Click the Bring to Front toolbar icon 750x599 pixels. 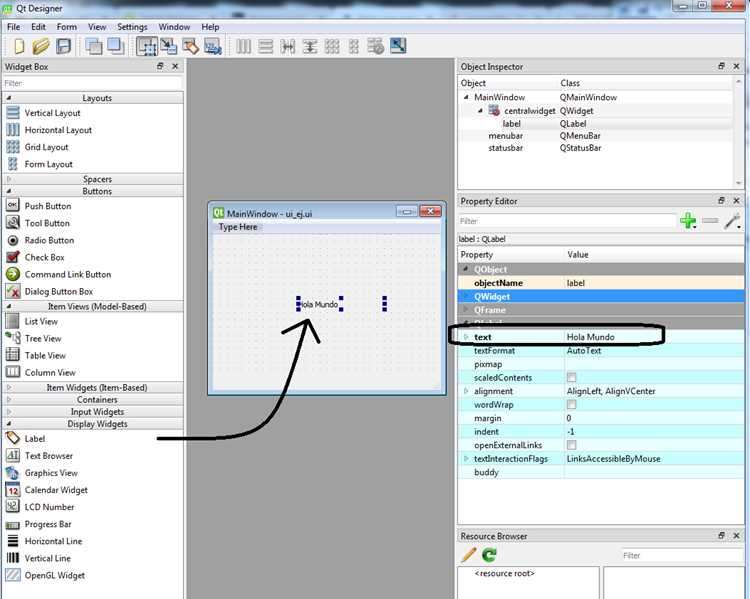[x=115, y=46]
